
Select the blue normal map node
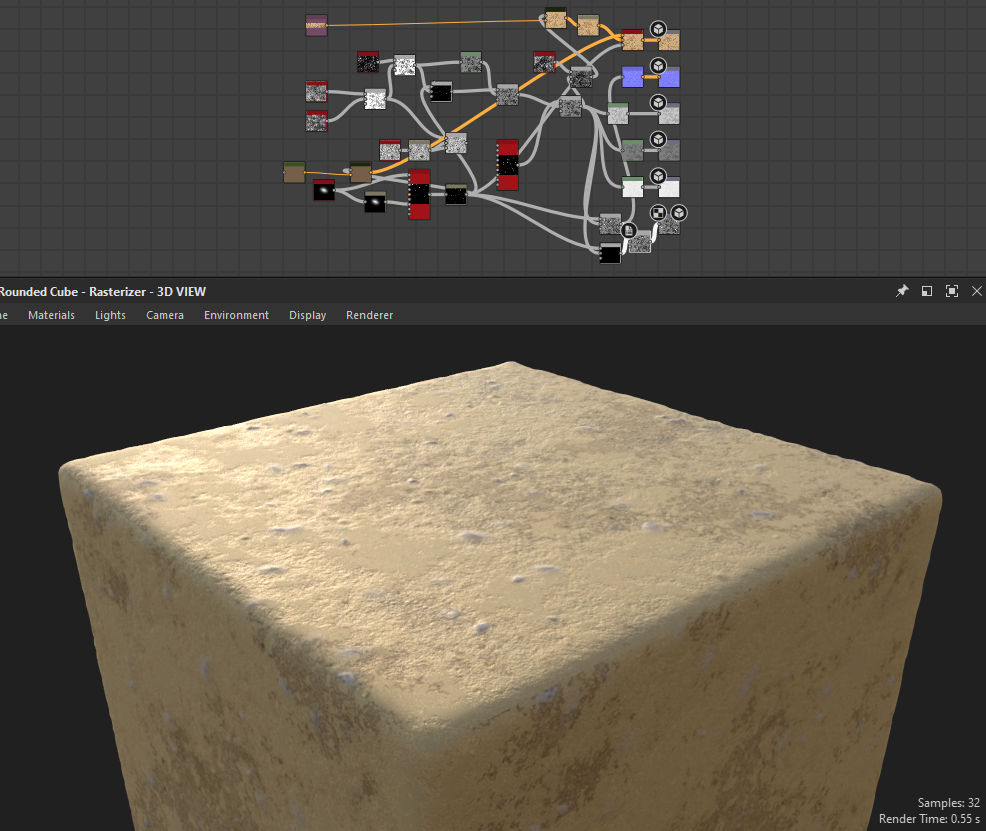632,77
